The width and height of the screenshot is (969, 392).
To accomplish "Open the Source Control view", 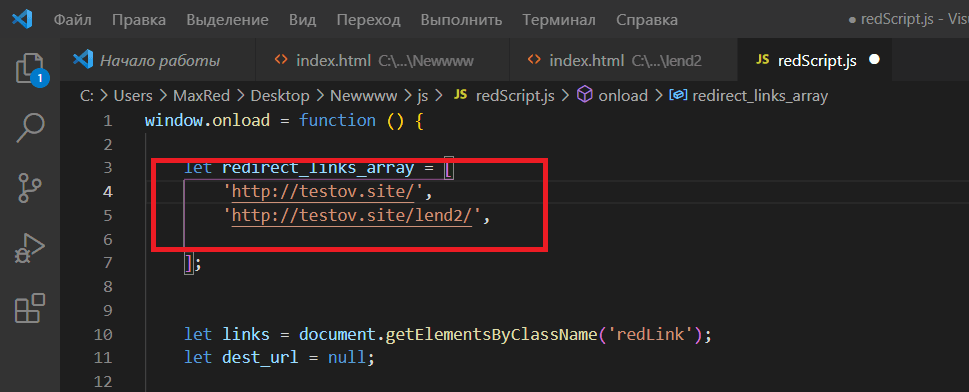I will pos(29,188).
